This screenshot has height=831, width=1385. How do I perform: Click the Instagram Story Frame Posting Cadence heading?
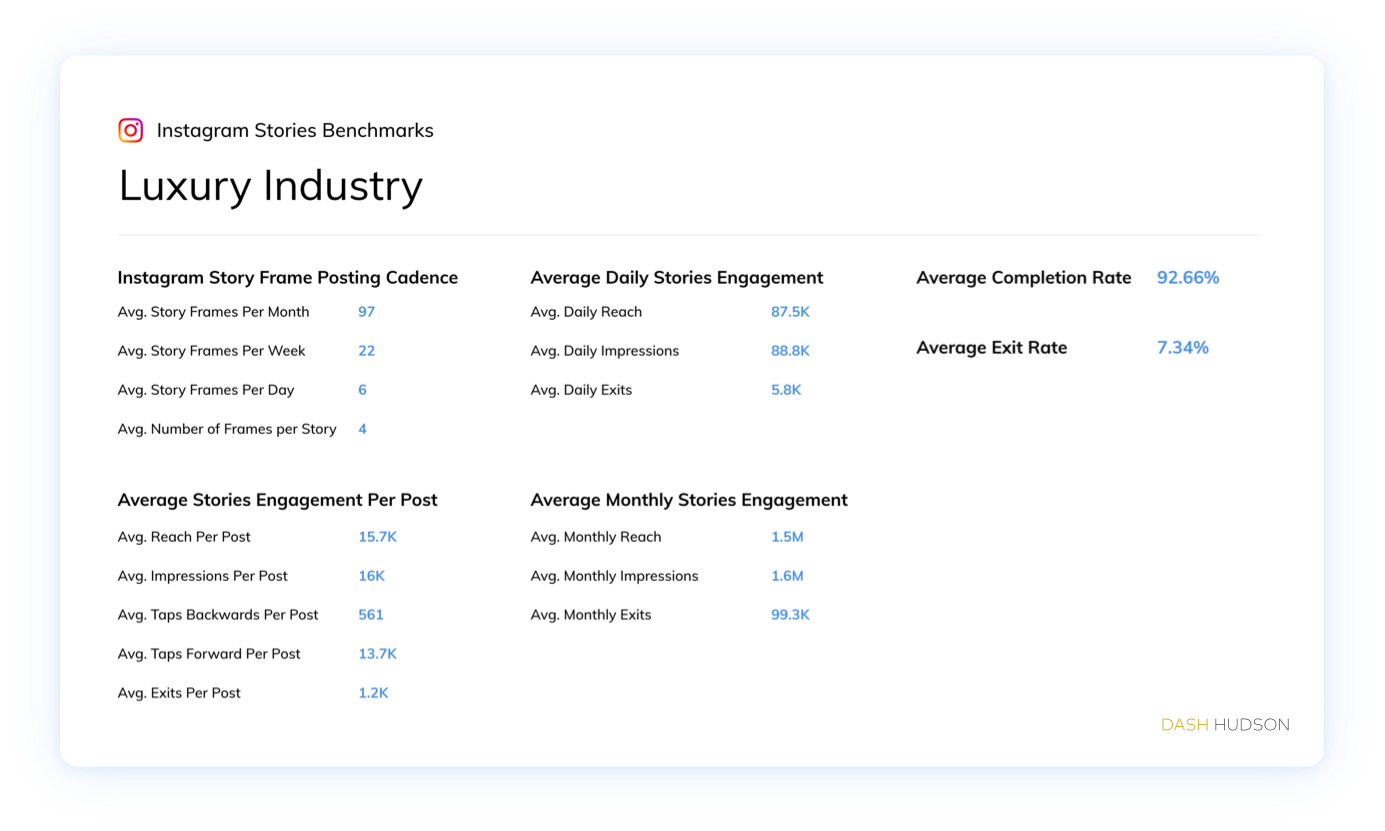[287, 278]
